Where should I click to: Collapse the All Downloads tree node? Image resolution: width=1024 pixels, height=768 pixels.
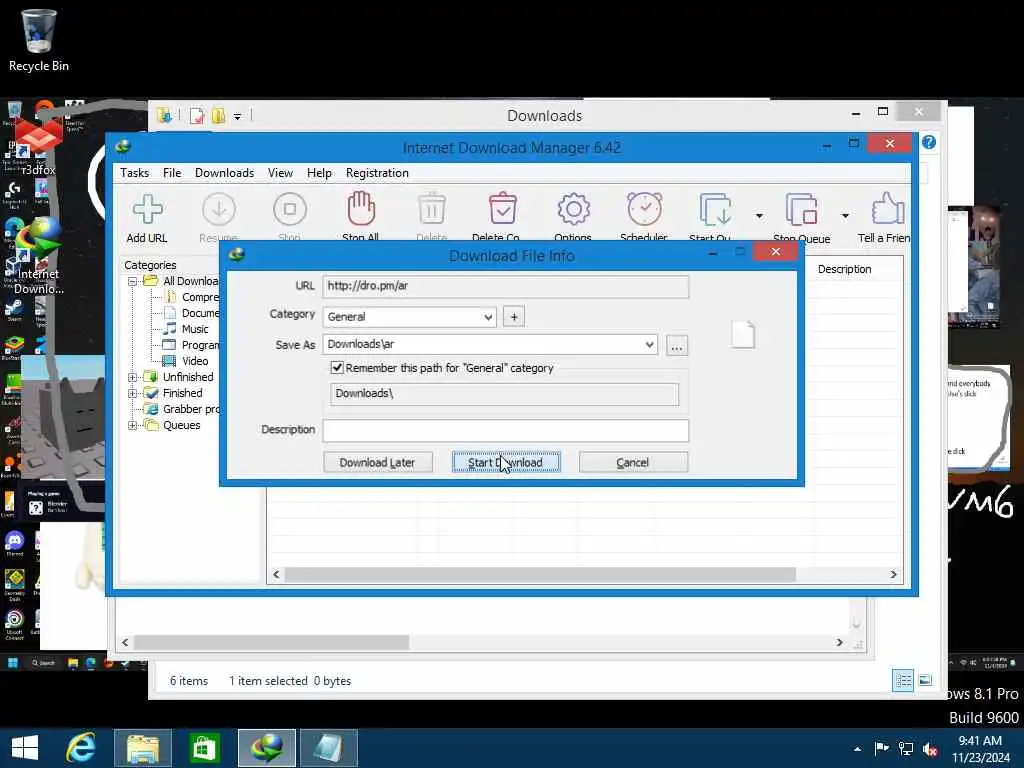(133, 281)
